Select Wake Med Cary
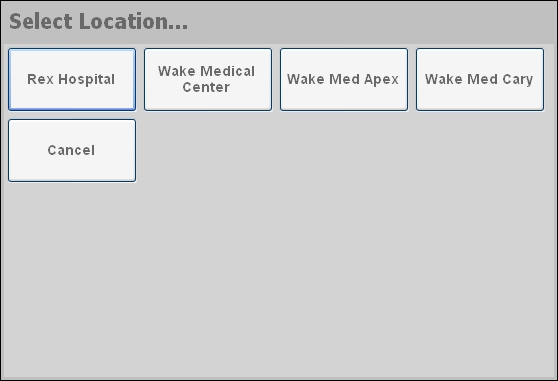Screen dimensions: 558x381 pos(480,79)
